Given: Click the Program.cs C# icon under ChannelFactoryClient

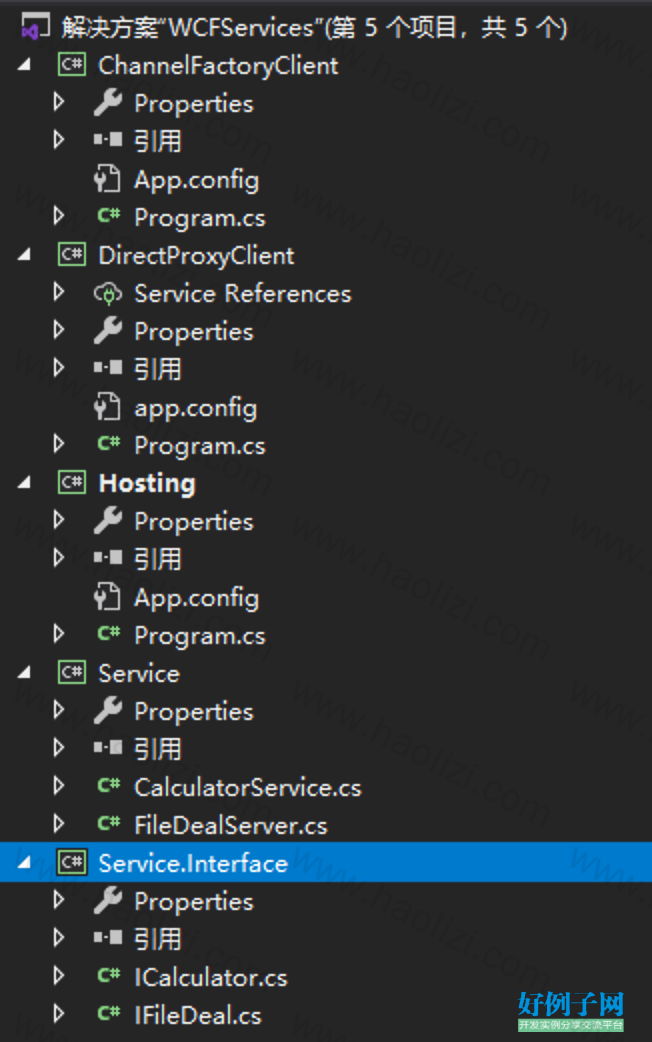Looking at the screenshot, I should click(x=109, y=216).
